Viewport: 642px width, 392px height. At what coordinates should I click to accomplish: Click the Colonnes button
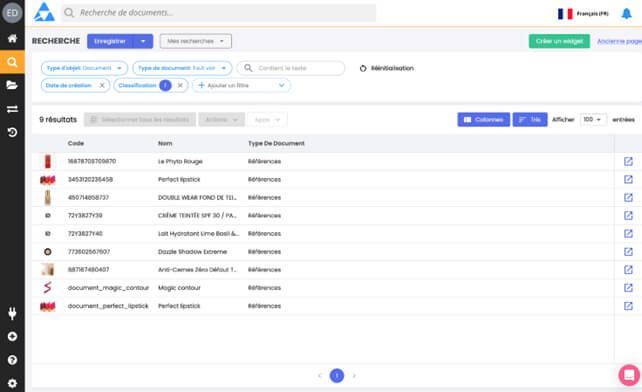click(x=484, y=120)
